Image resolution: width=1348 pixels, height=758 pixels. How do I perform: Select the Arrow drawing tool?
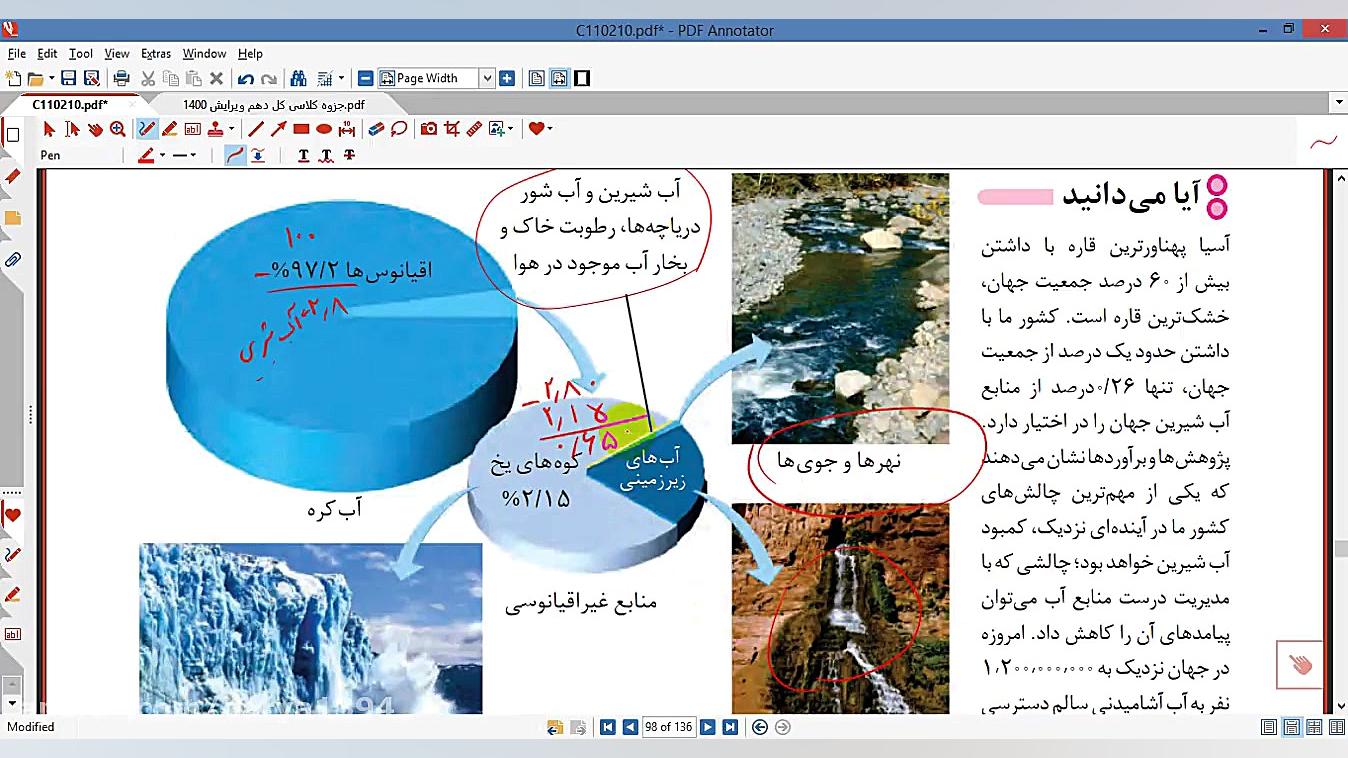278,129
